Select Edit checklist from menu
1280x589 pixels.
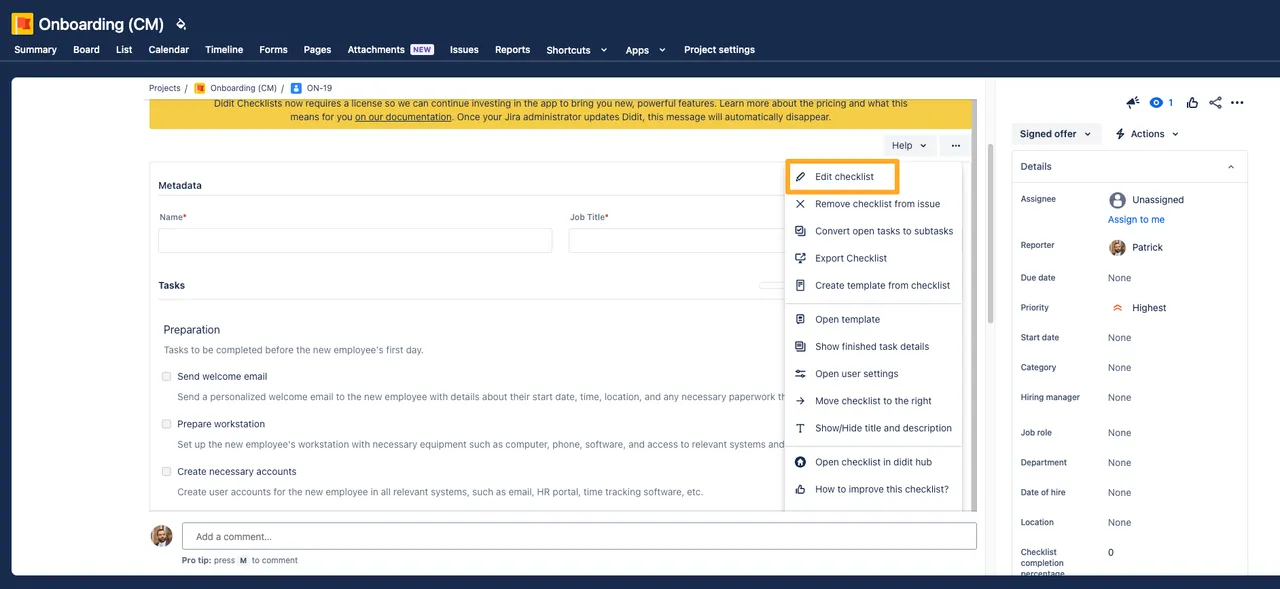(x=843, y=177)
